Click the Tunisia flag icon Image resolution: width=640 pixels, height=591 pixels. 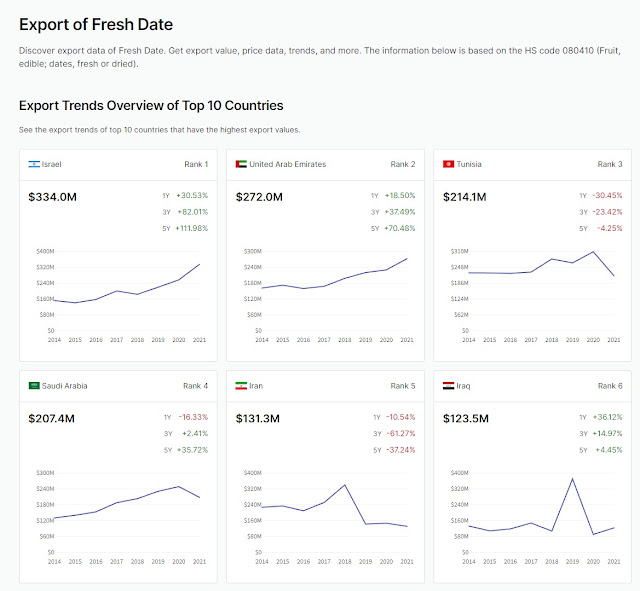449,164
